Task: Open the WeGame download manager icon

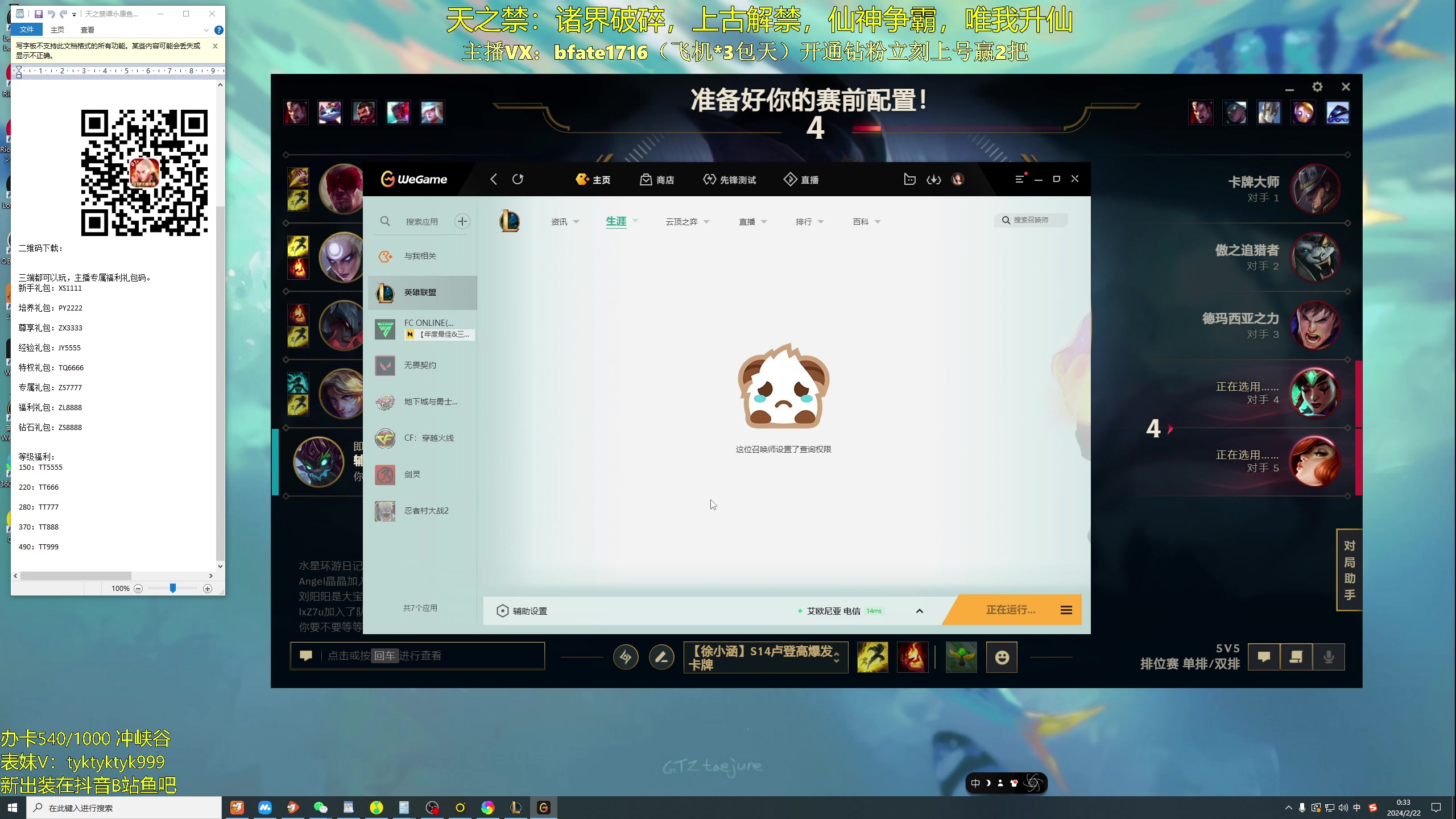Action: point(933,180)
